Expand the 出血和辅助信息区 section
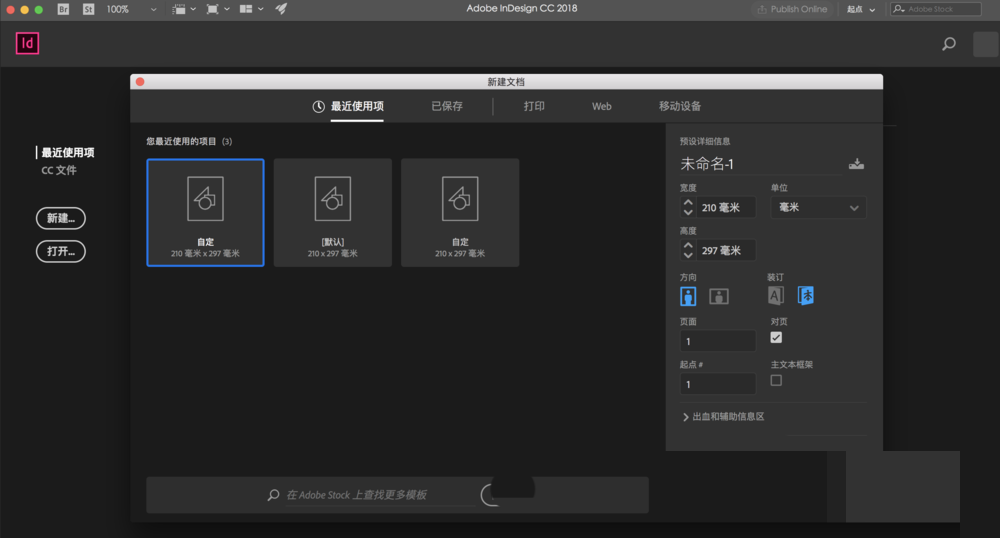Screen dimensions: 1000x538 [722, 417]
